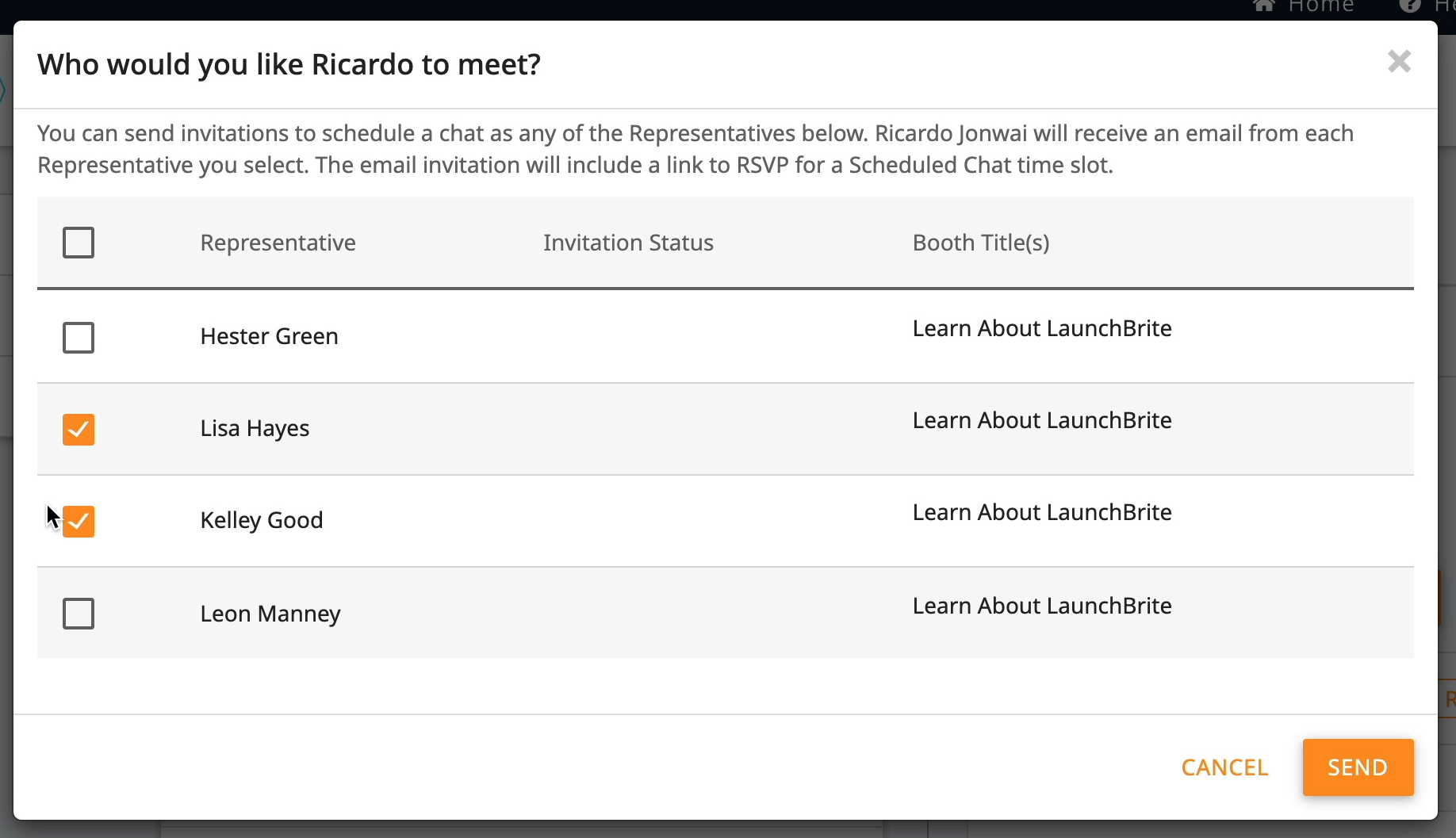Viewport: 1456px width, 838px height.
Task: Uncheck the Lisa Hayes checkbox
Action: click(79, 430)
